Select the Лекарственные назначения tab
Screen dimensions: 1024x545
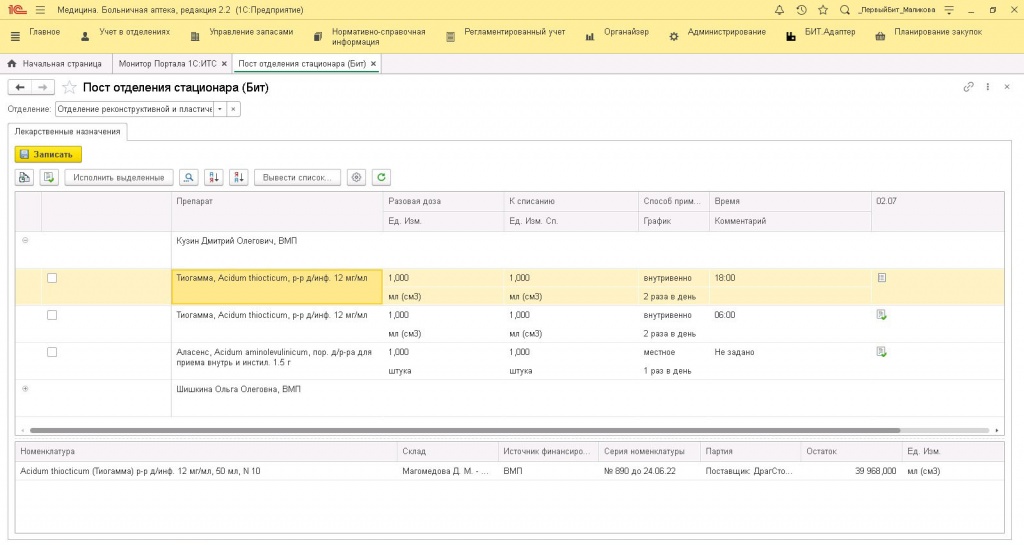tap(67, 131)
